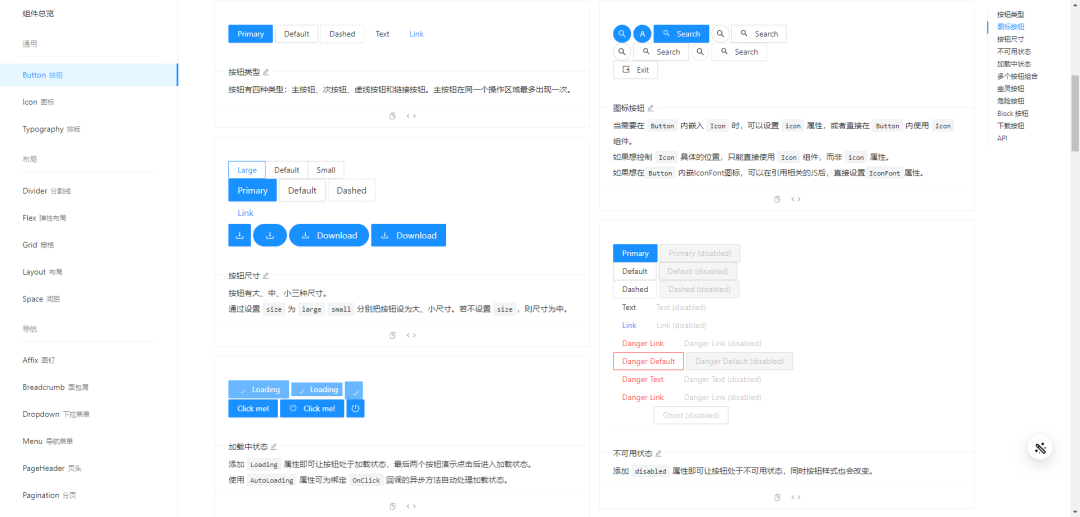This screenshot has width=1080, height=517.
Task: Click the Text button in 按钮类型 card
Action: [382, 34]
